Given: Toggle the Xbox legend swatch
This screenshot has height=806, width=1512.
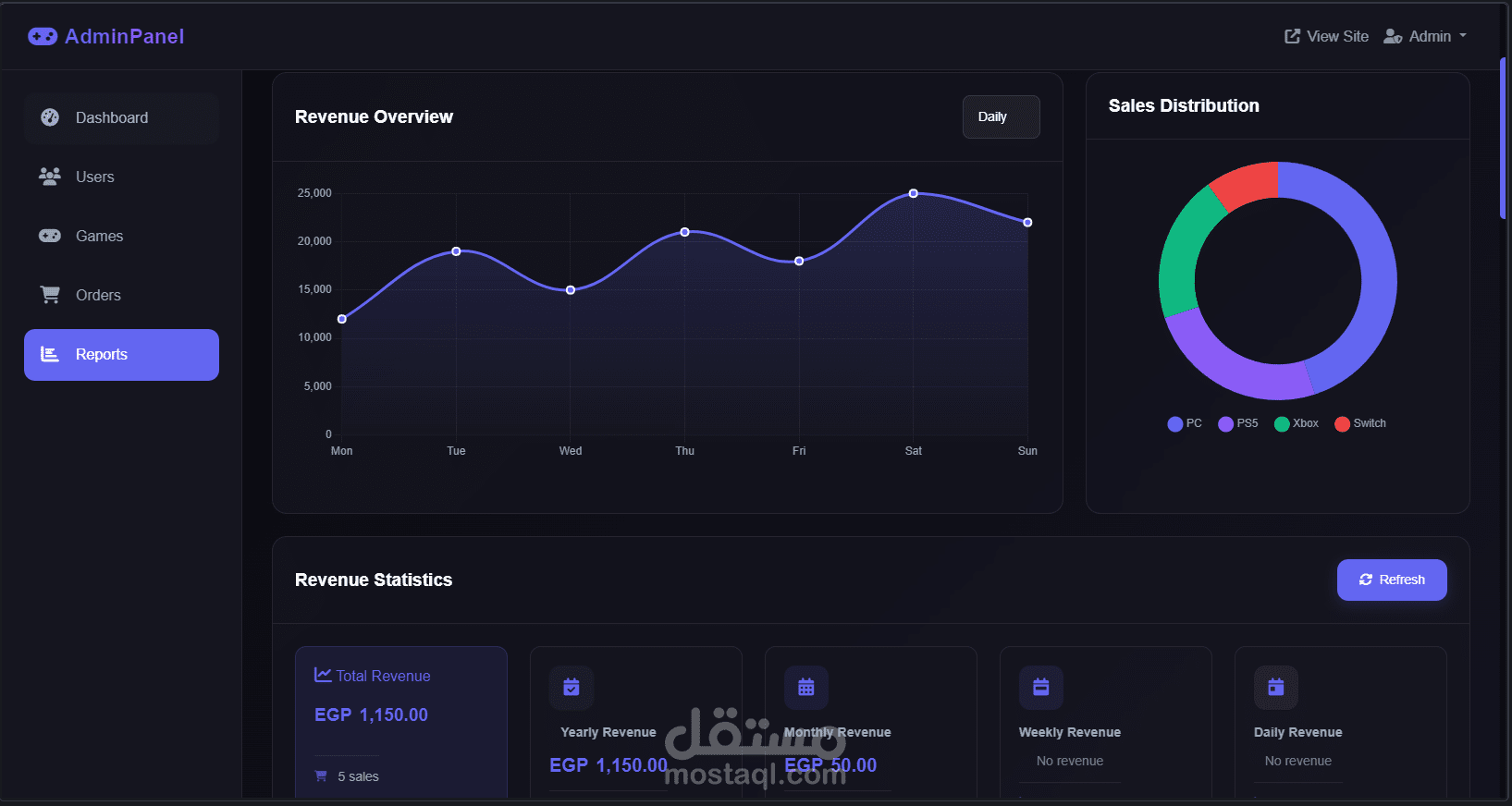Looking at the screenshot, I should coord(1282,423).
